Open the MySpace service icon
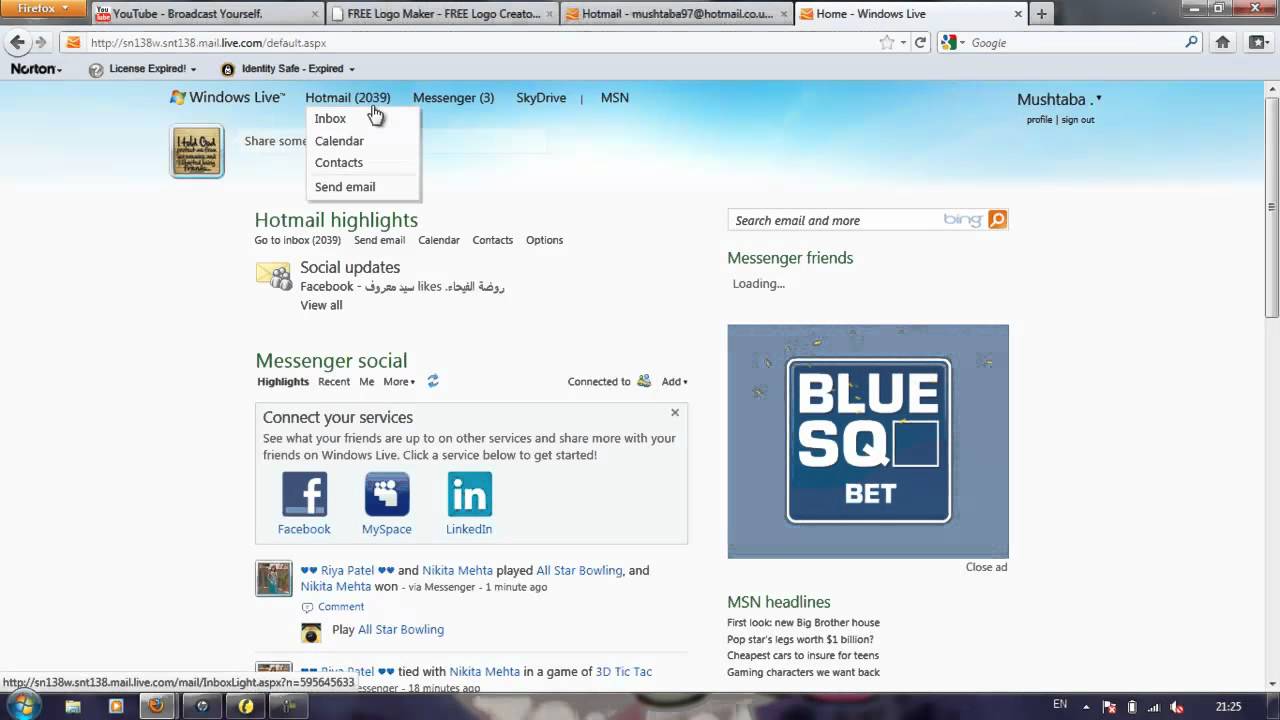Viewport: 1280px width, 720px height. [387, 494]
